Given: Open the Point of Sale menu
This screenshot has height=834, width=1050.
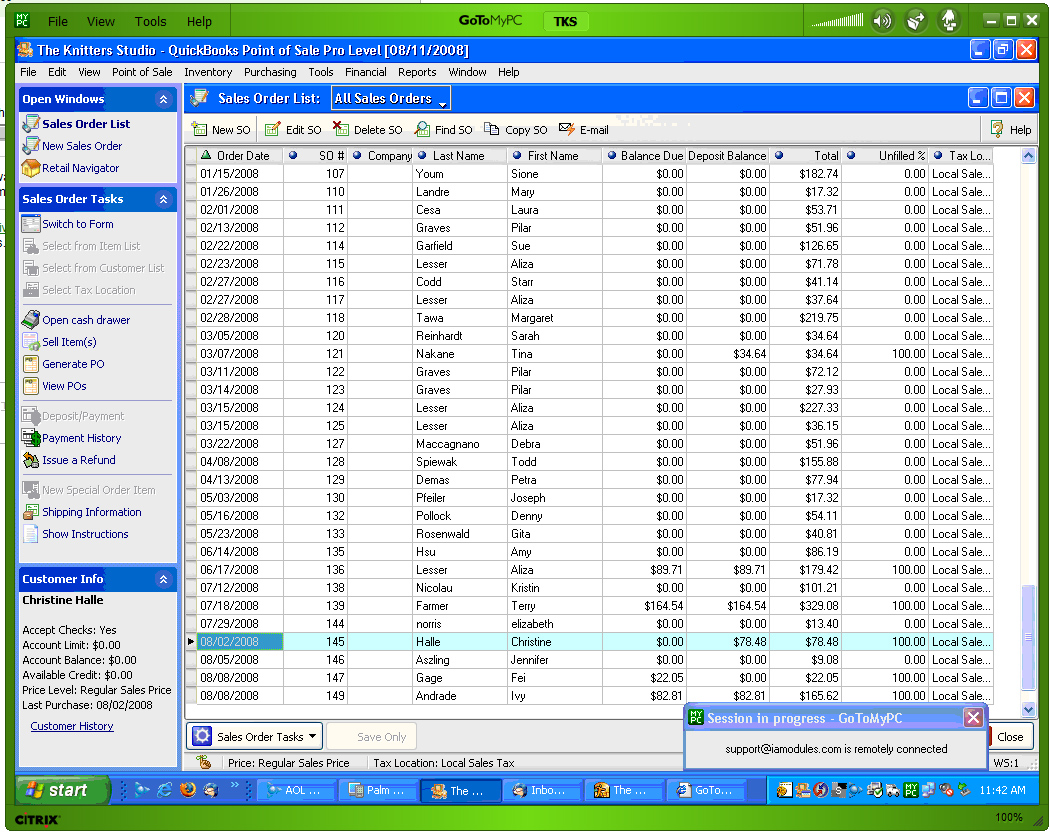Looking at the screenshot, I should tap(142, 72).
